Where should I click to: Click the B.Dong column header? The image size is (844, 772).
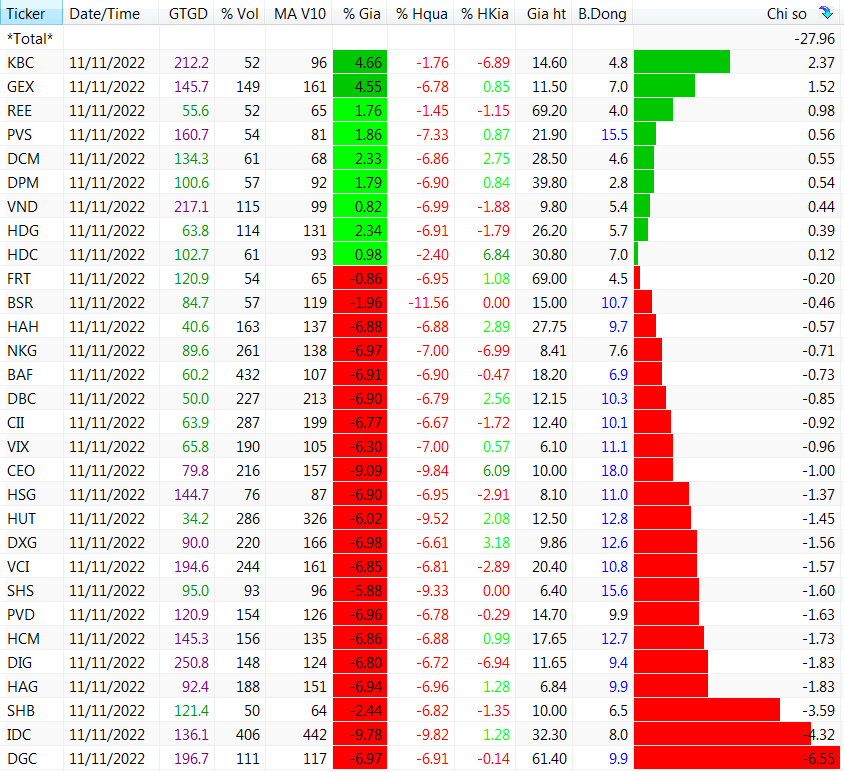(x=602, y=13)
